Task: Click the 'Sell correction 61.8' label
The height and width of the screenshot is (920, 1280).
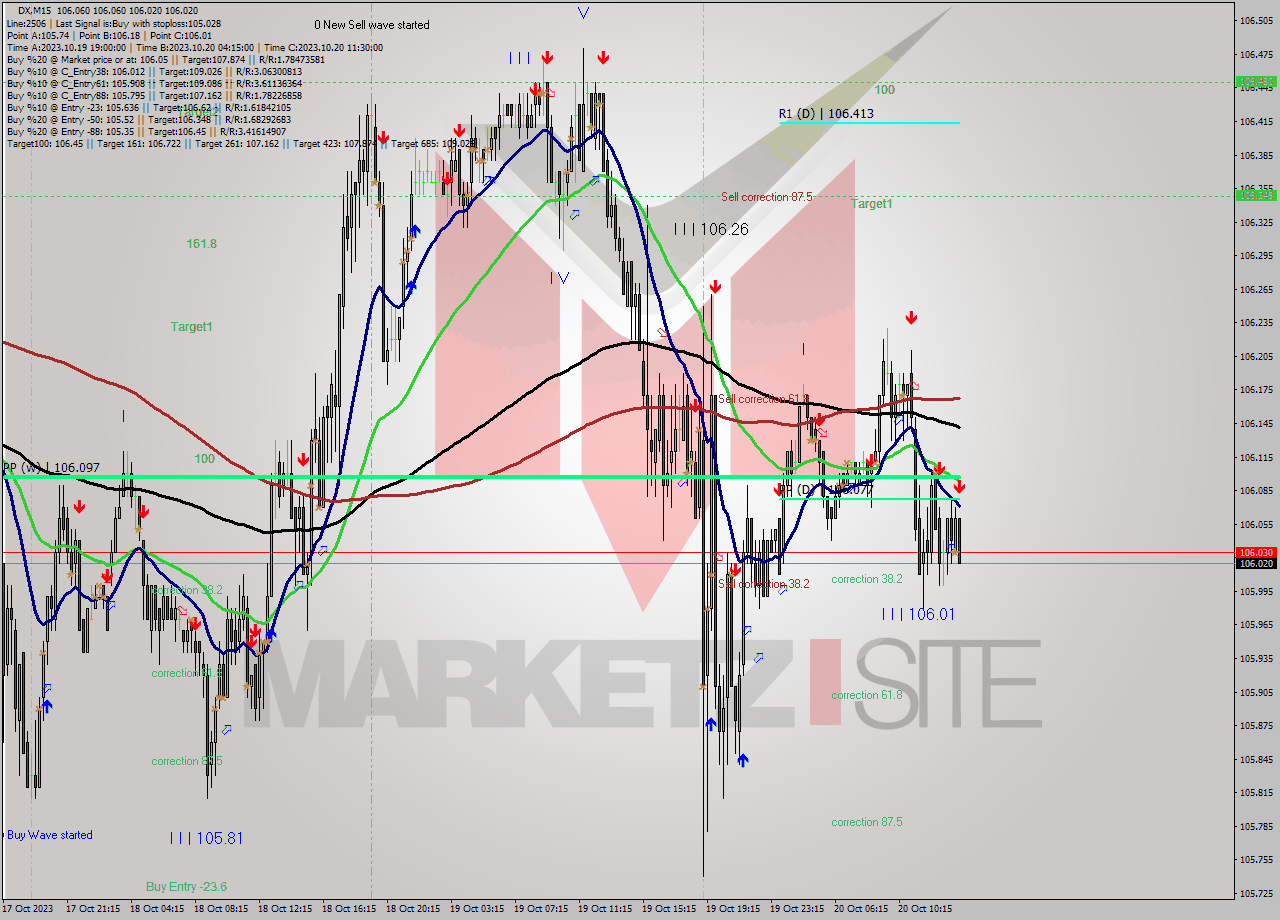Action: click(x=763, y=399)
